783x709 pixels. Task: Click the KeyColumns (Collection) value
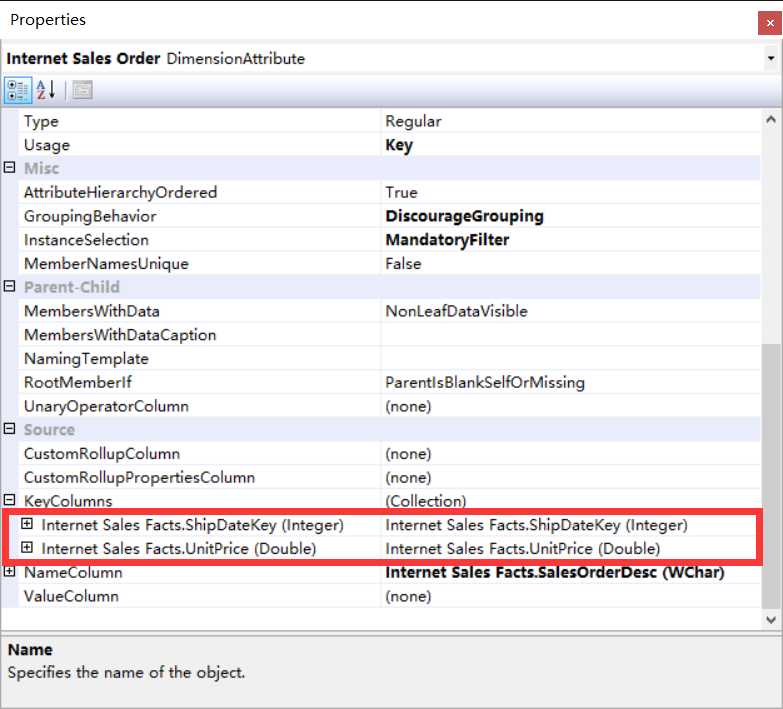click(x=425, y=501)
